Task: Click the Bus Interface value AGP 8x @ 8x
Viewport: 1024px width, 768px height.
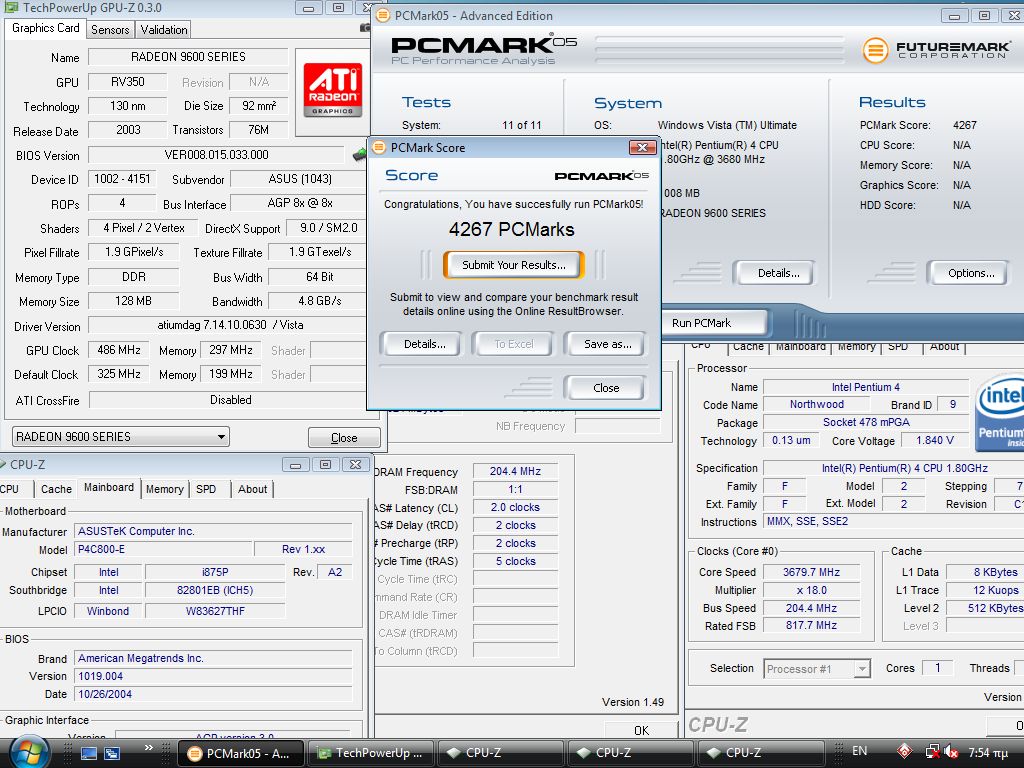Action: pyautogui.click(x=300, y=203)
